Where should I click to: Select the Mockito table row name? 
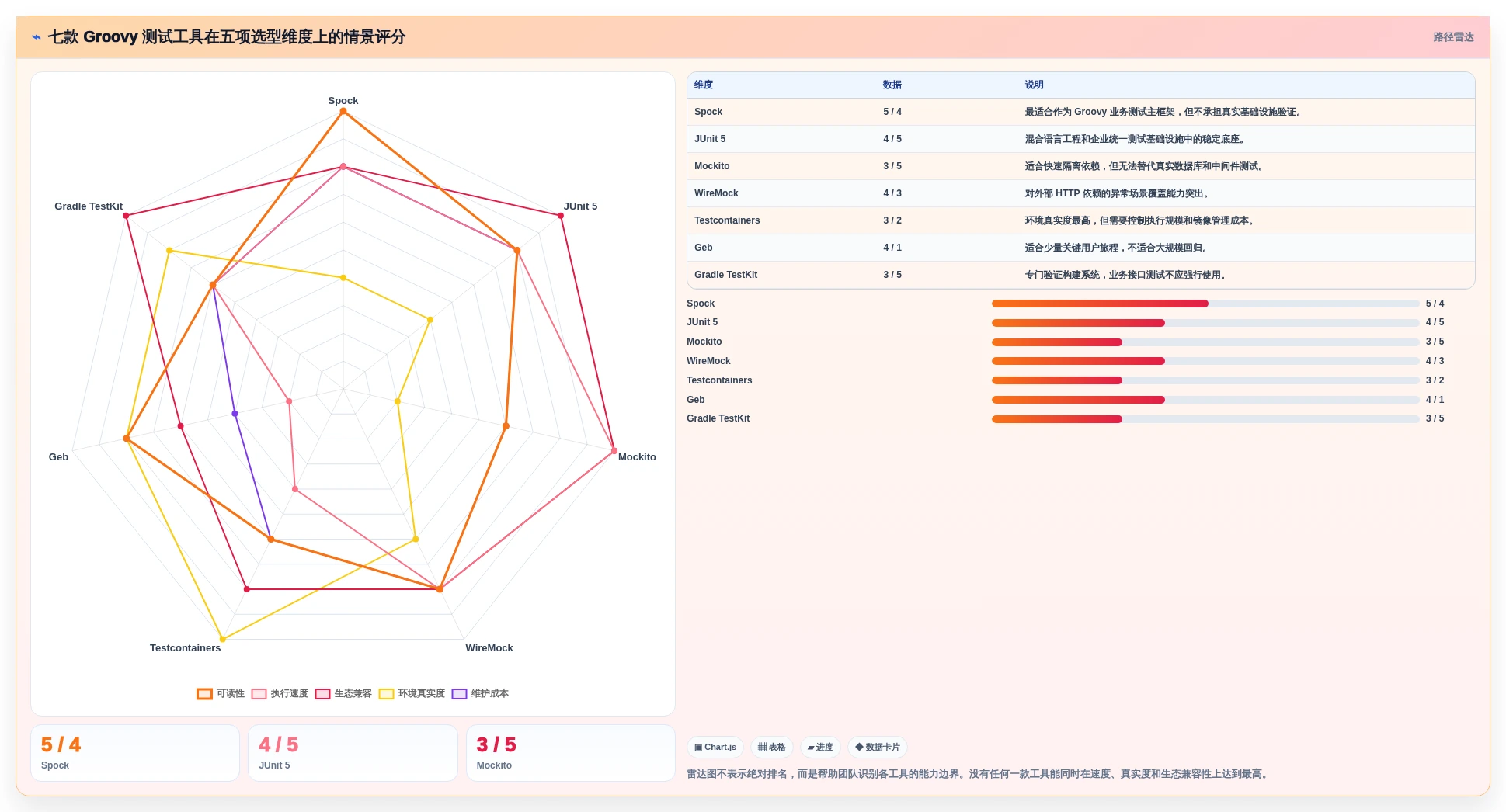(712, 166)
